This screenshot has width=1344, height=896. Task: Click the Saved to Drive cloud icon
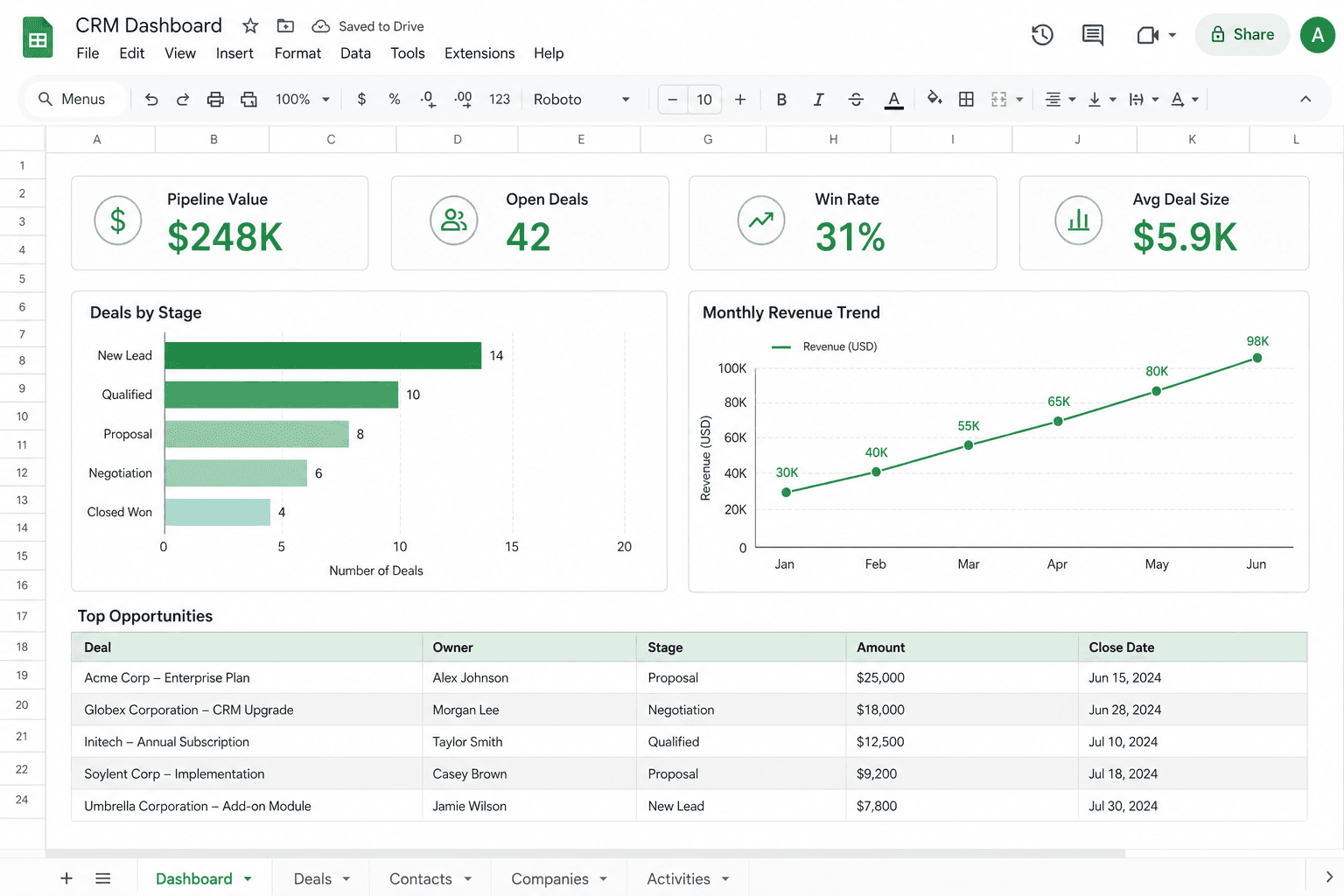(x=321, y=26)
